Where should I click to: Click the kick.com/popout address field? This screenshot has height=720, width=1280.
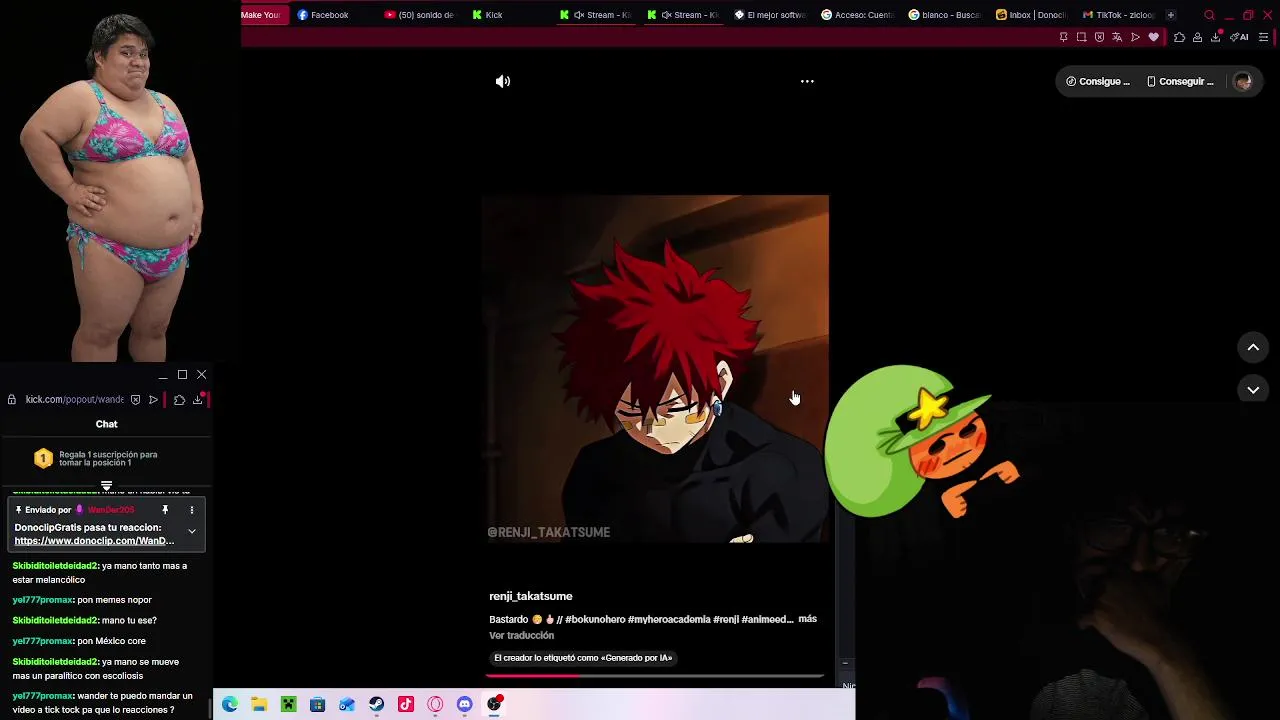[74, 400]
